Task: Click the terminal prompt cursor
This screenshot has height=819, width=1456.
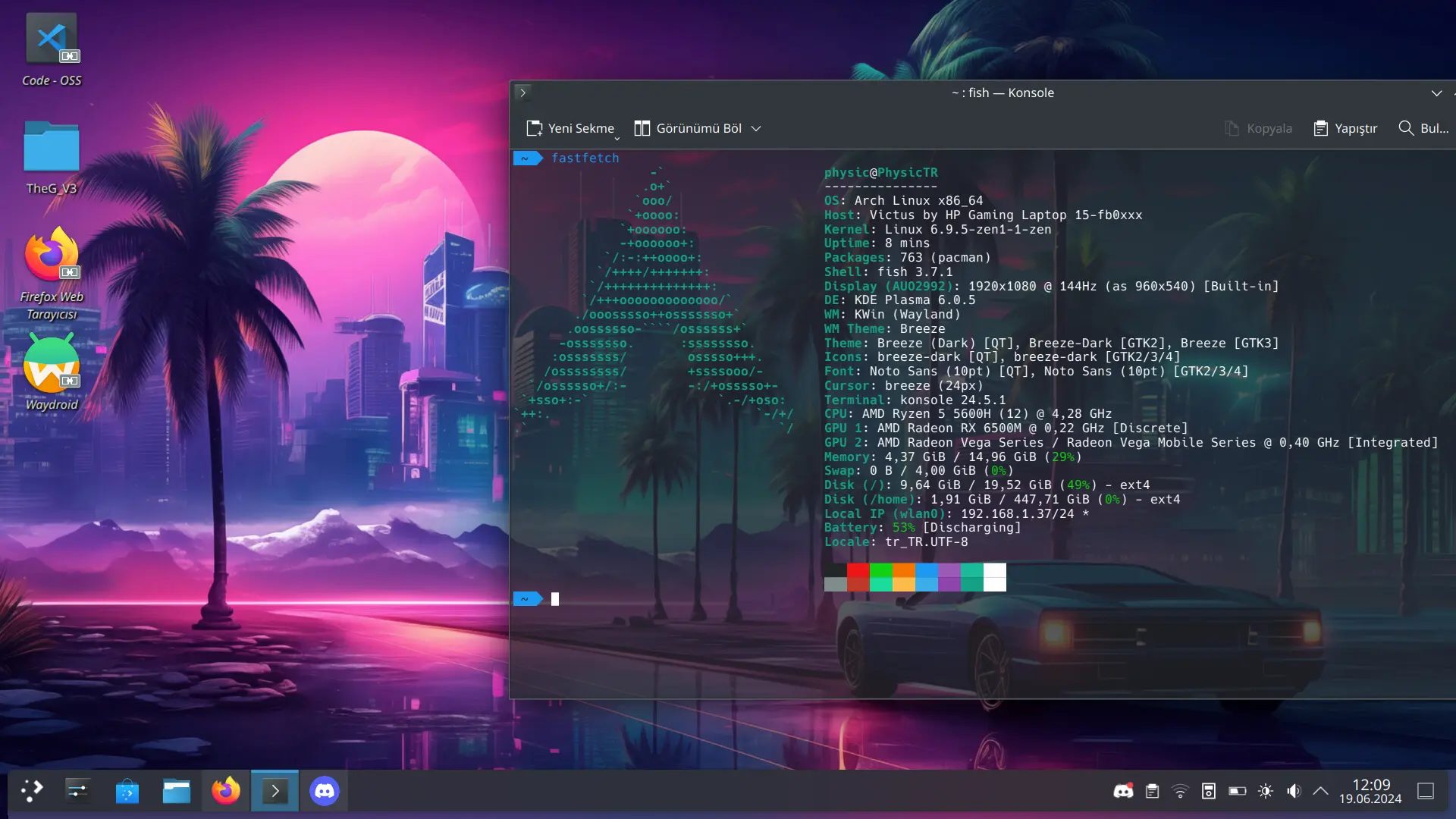Action: (x=555, y=599)
